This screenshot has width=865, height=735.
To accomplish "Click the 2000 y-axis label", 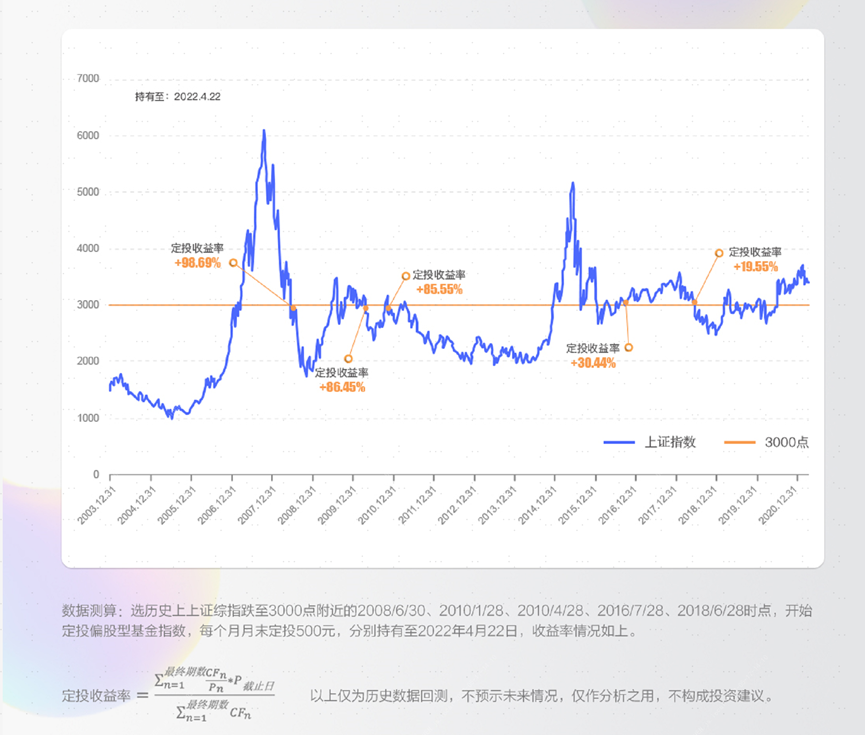I will [88, 361].
